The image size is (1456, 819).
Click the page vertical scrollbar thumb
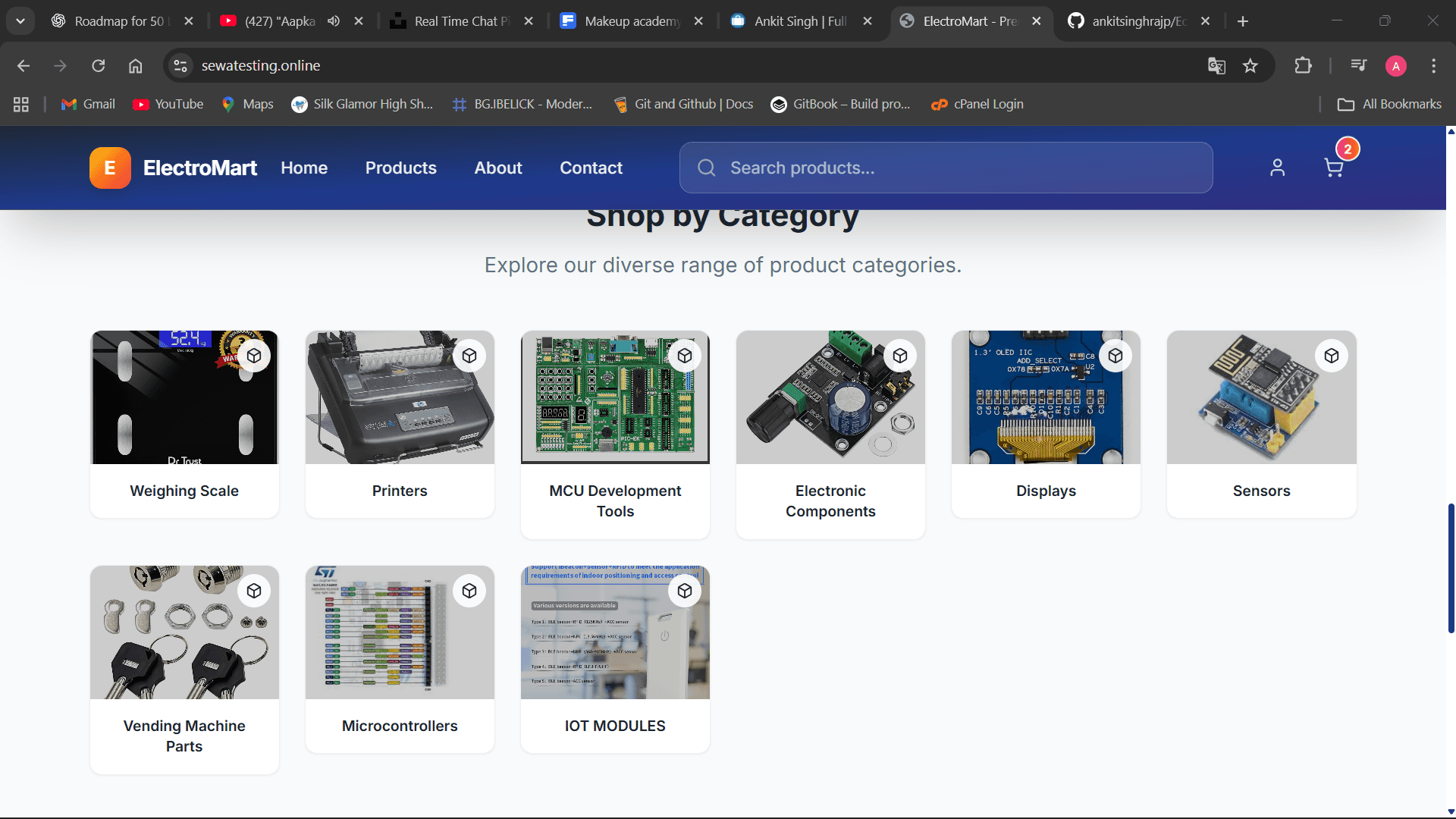click(1451, 567)
